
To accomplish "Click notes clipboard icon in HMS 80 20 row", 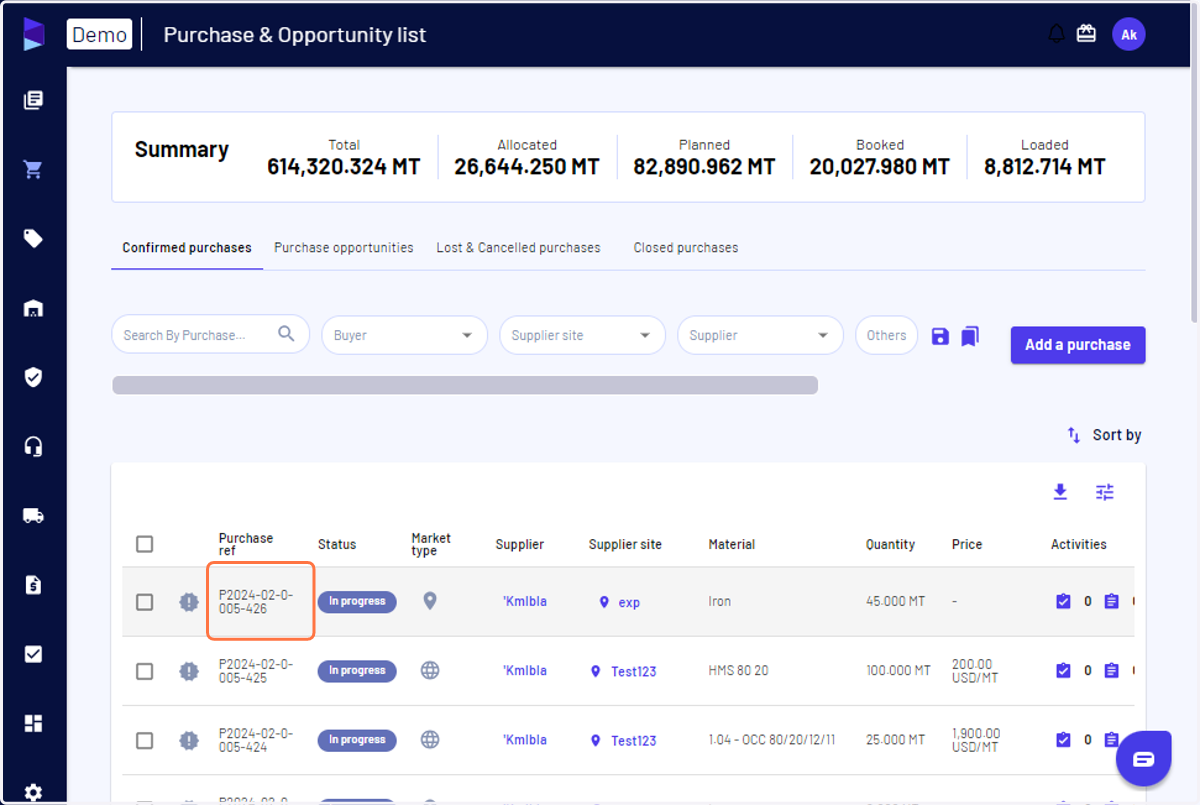I will tap(1111, 670).
